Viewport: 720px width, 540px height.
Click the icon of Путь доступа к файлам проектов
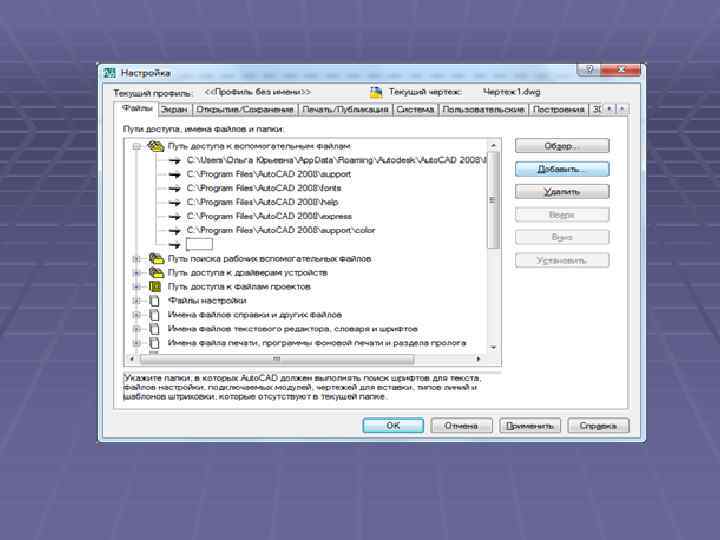pyautogui.click(x=155, y=287)
